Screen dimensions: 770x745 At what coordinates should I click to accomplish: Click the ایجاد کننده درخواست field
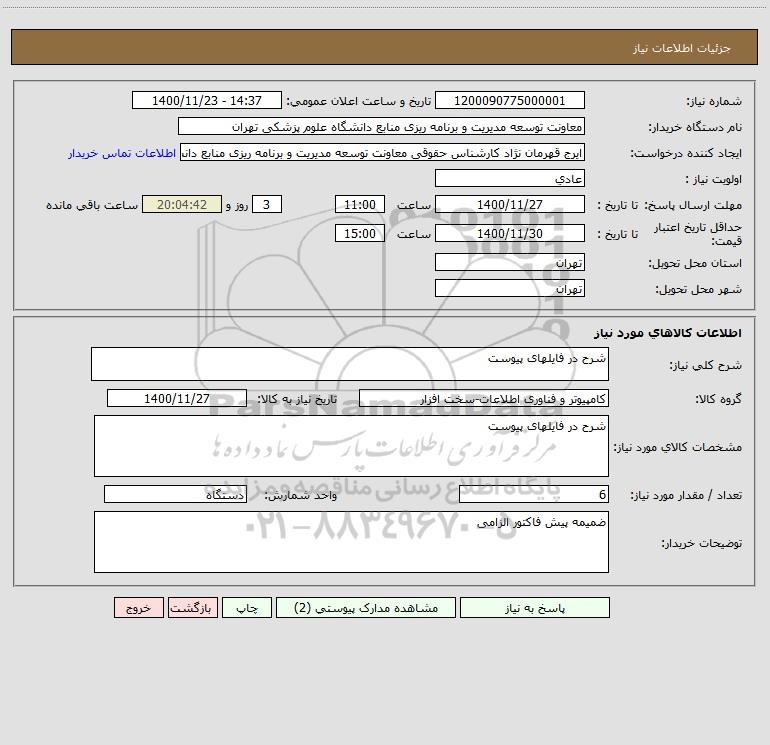[383, 152]
